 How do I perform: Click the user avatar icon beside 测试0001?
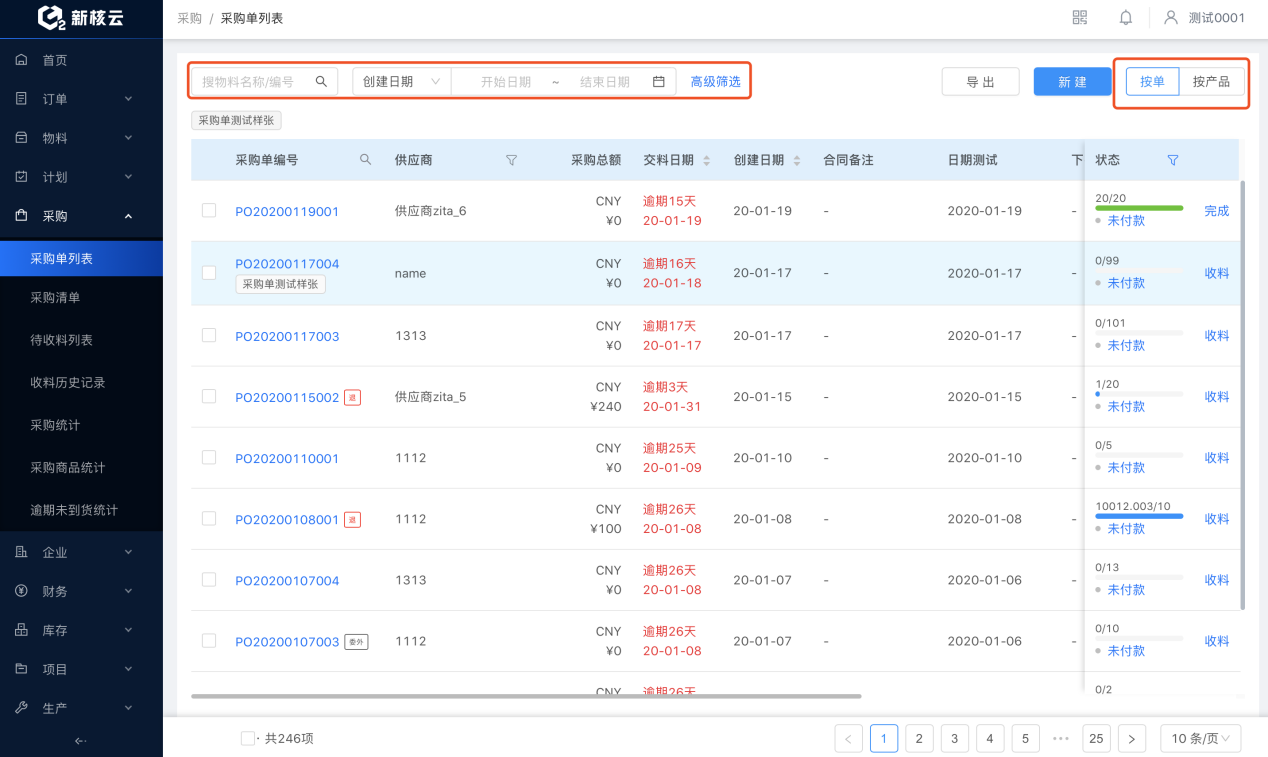pyautogui.click(x=1171, y=18)
